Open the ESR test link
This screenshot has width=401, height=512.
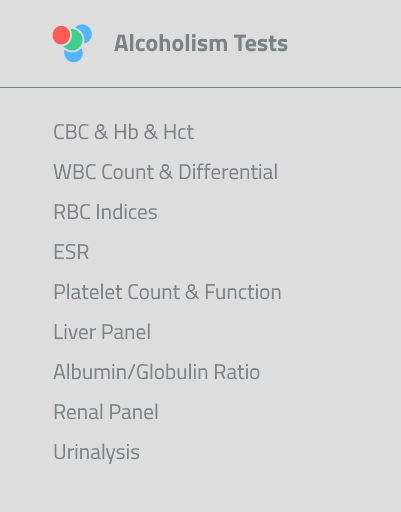71,252
